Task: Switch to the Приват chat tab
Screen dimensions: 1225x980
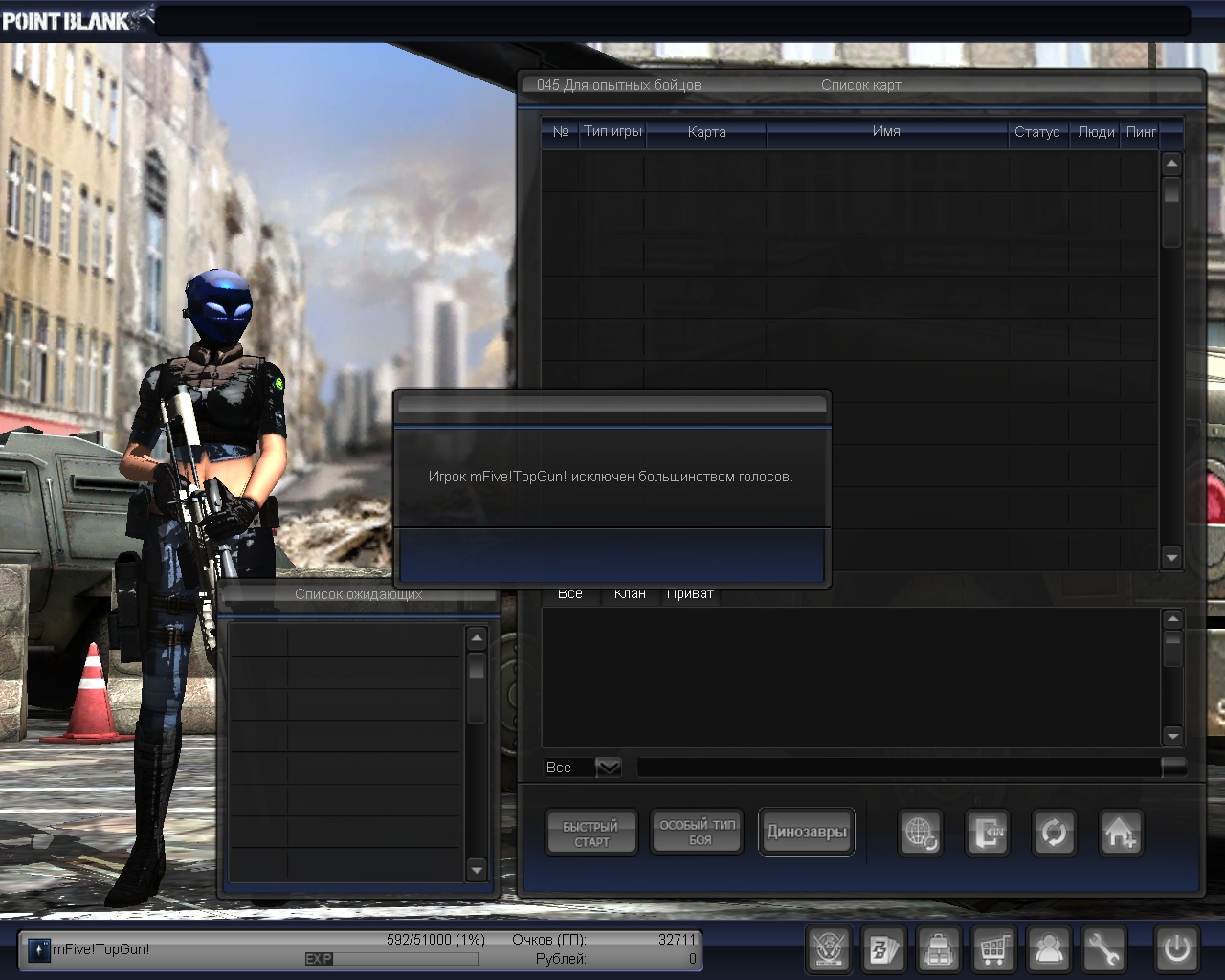Action: pos(690,594)
